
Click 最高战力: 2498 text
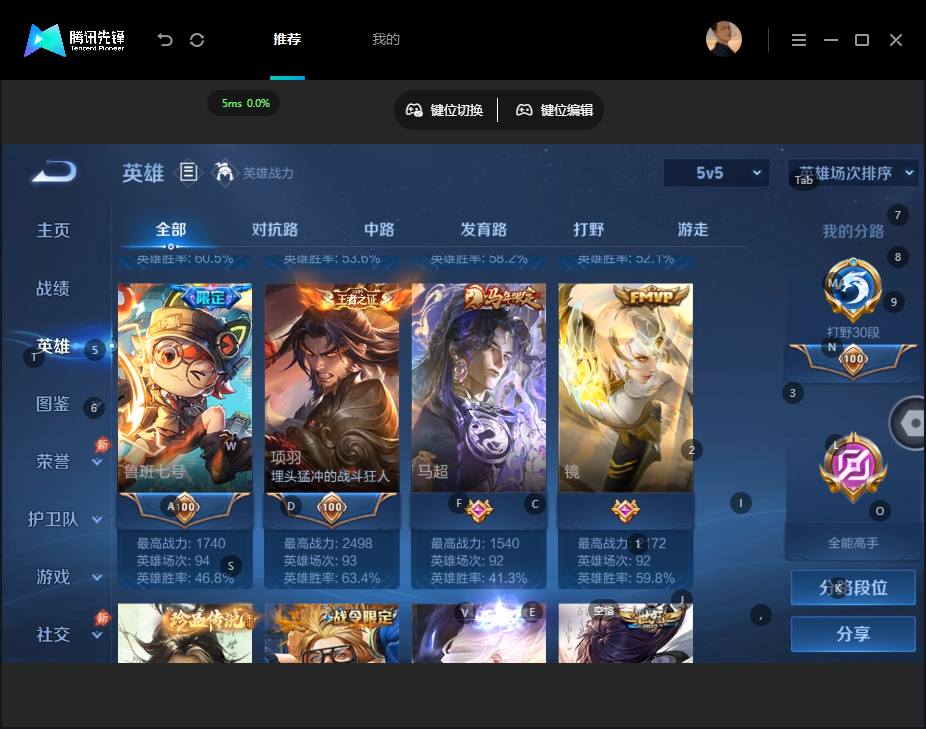tap(328, 543)
